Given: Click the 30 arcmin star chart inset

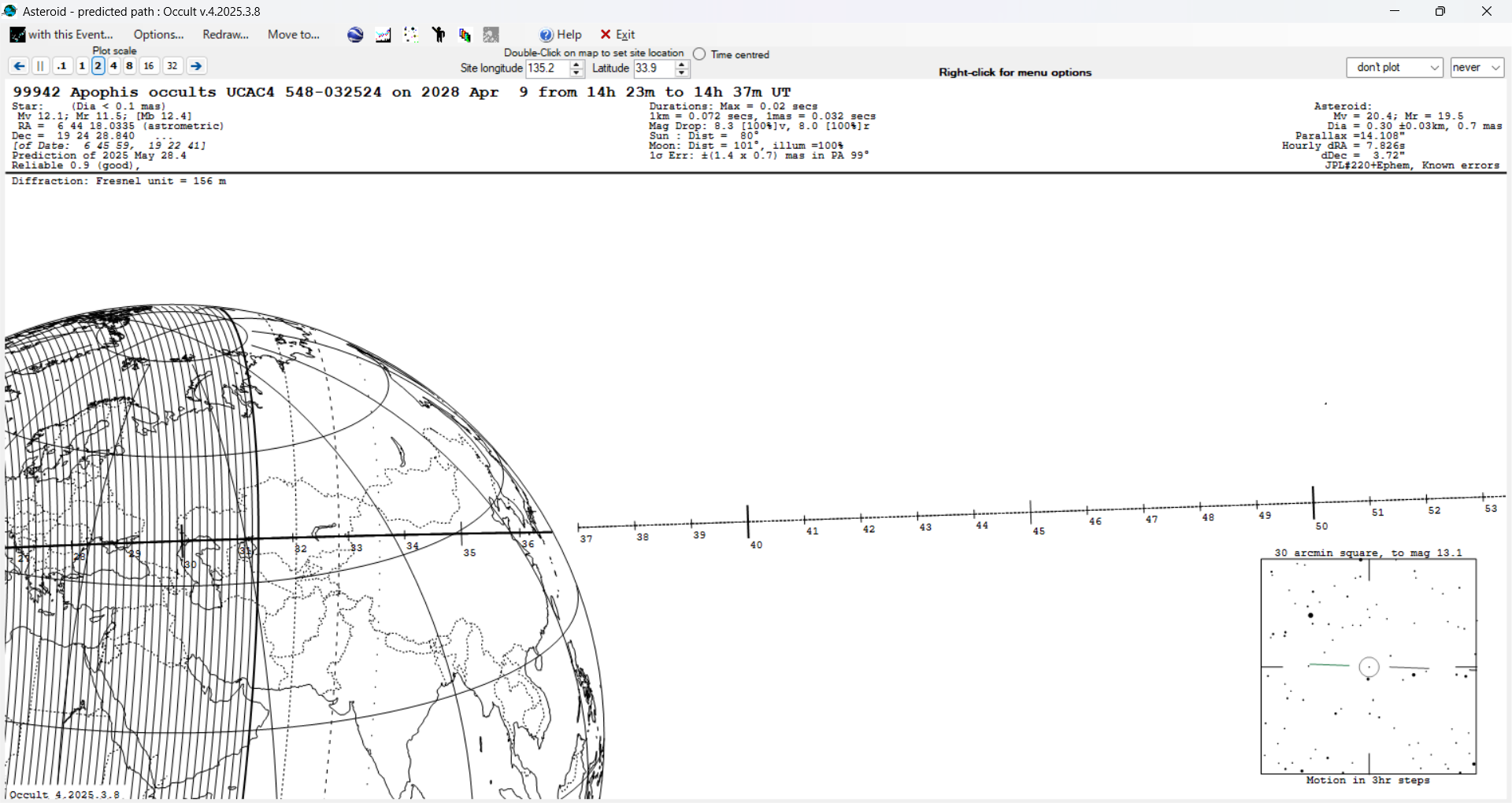Looking at the screenshot, I should click(x=1369, y=667).
